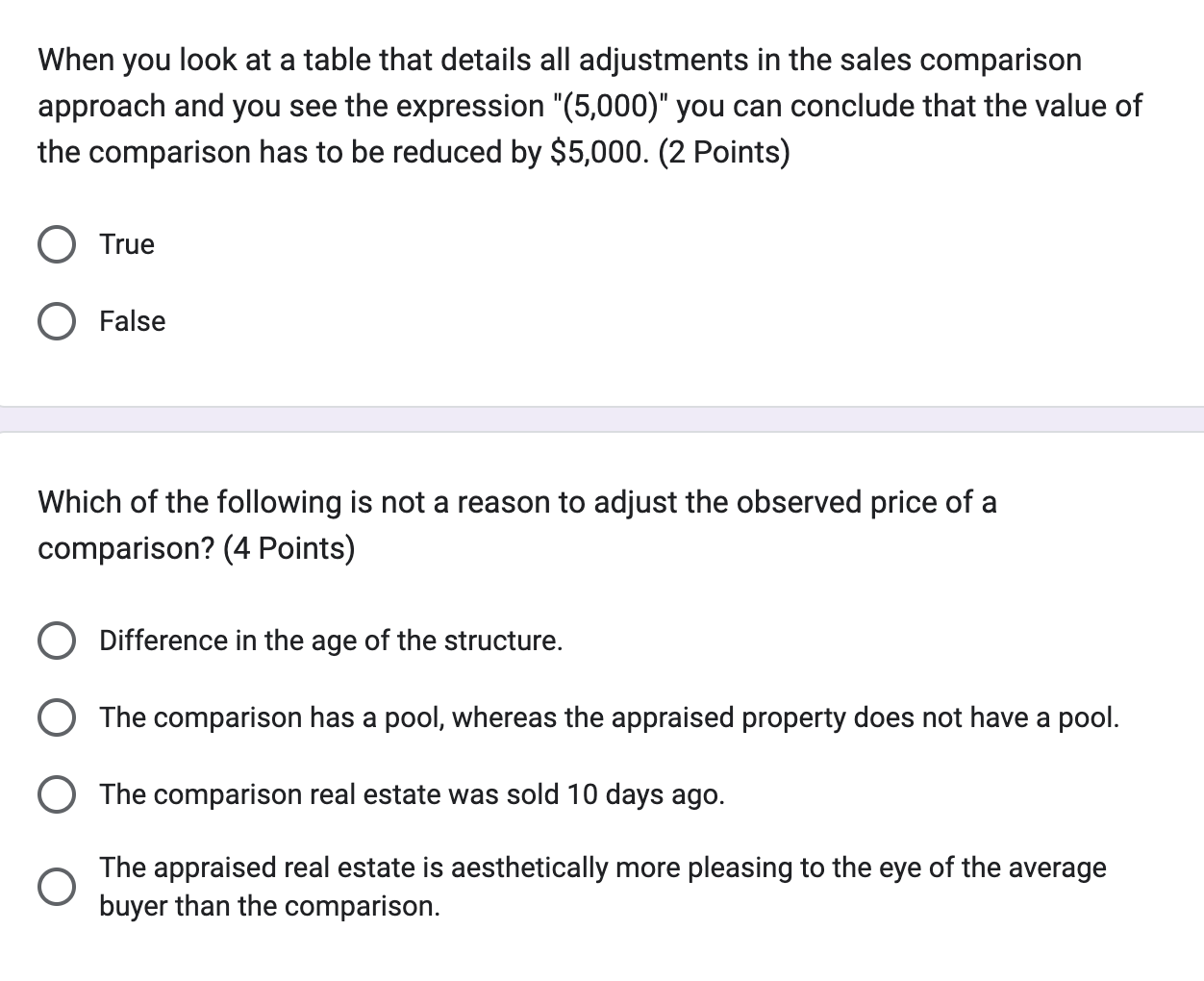The height and width of the screenshot is (981, 1204).
Task: Click the second question's first answer circle
Action: coord(57,640)
